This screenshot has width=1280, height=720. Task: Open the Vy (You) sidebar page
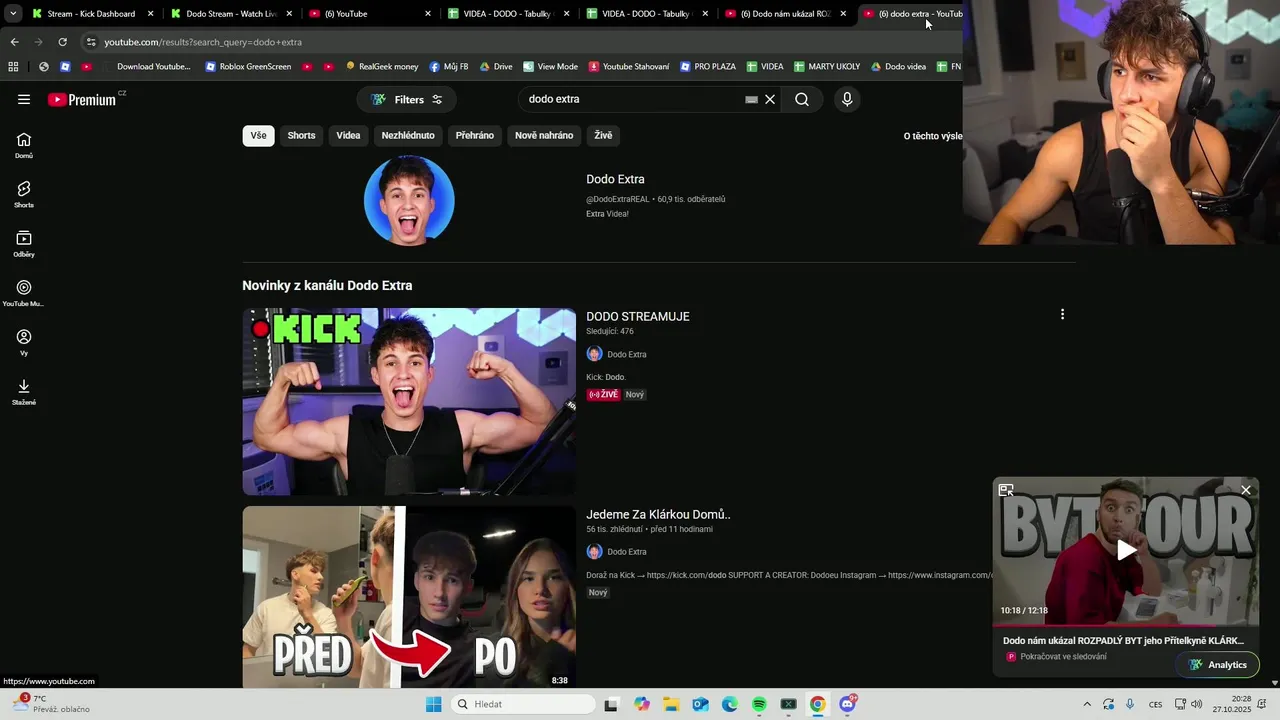[24, 343]
